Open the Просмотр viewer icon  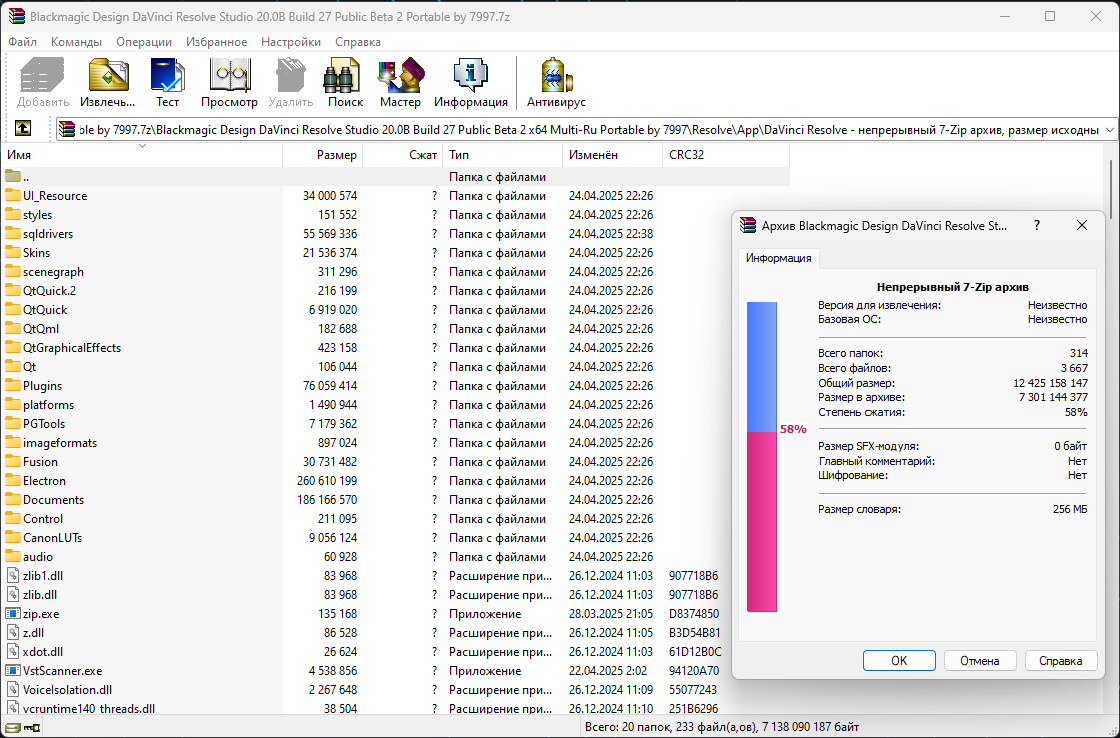coord(229,75)
